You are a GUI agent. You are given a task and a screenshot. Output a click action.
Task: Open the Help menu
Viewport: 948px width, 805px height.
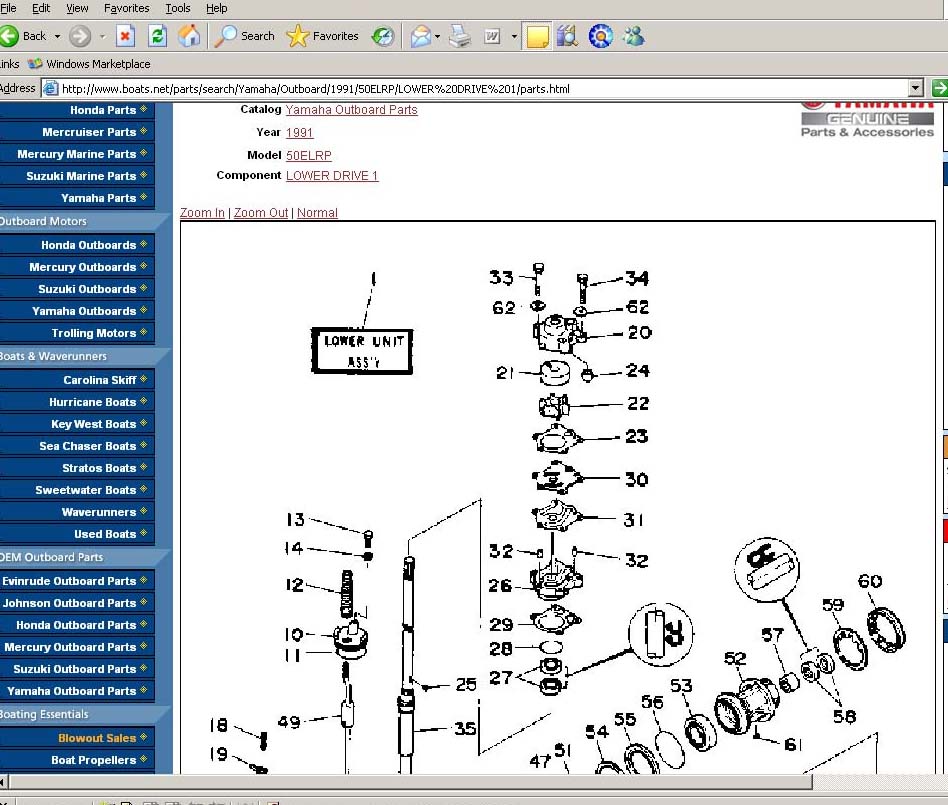(216, 8)
